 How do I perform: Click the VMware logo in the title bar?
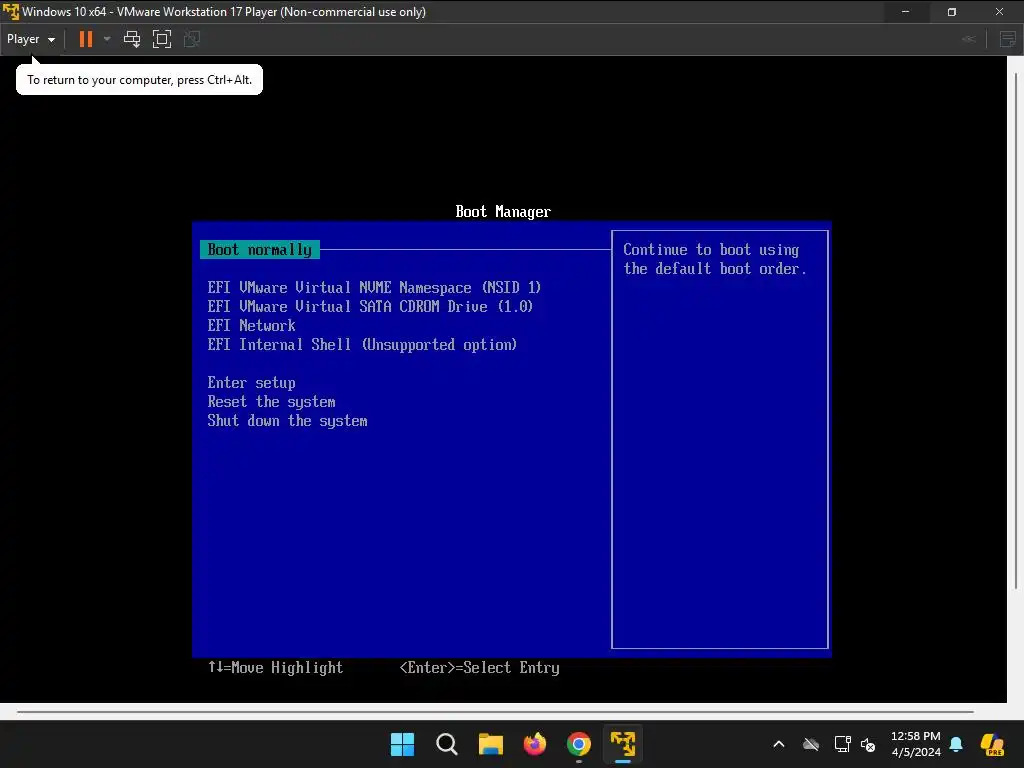(10, 12)
